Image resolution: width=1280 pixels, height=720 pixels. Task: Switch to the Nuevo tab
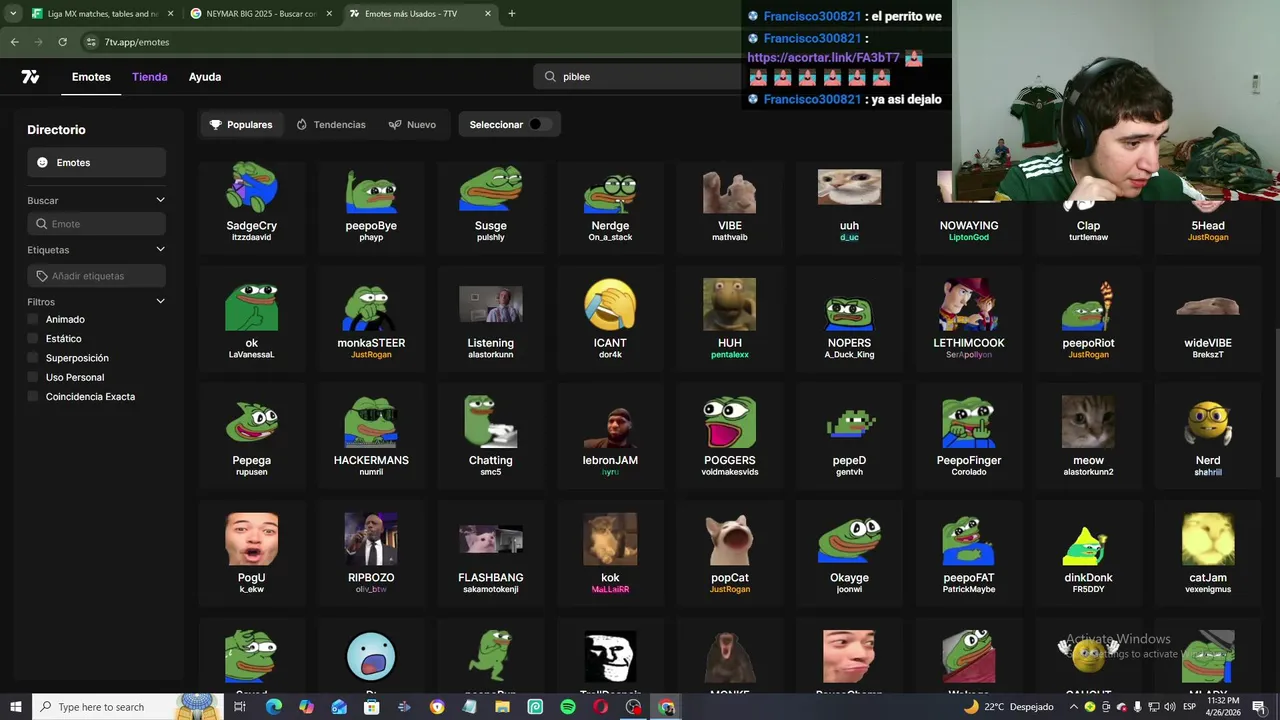[x=412, y=125]
